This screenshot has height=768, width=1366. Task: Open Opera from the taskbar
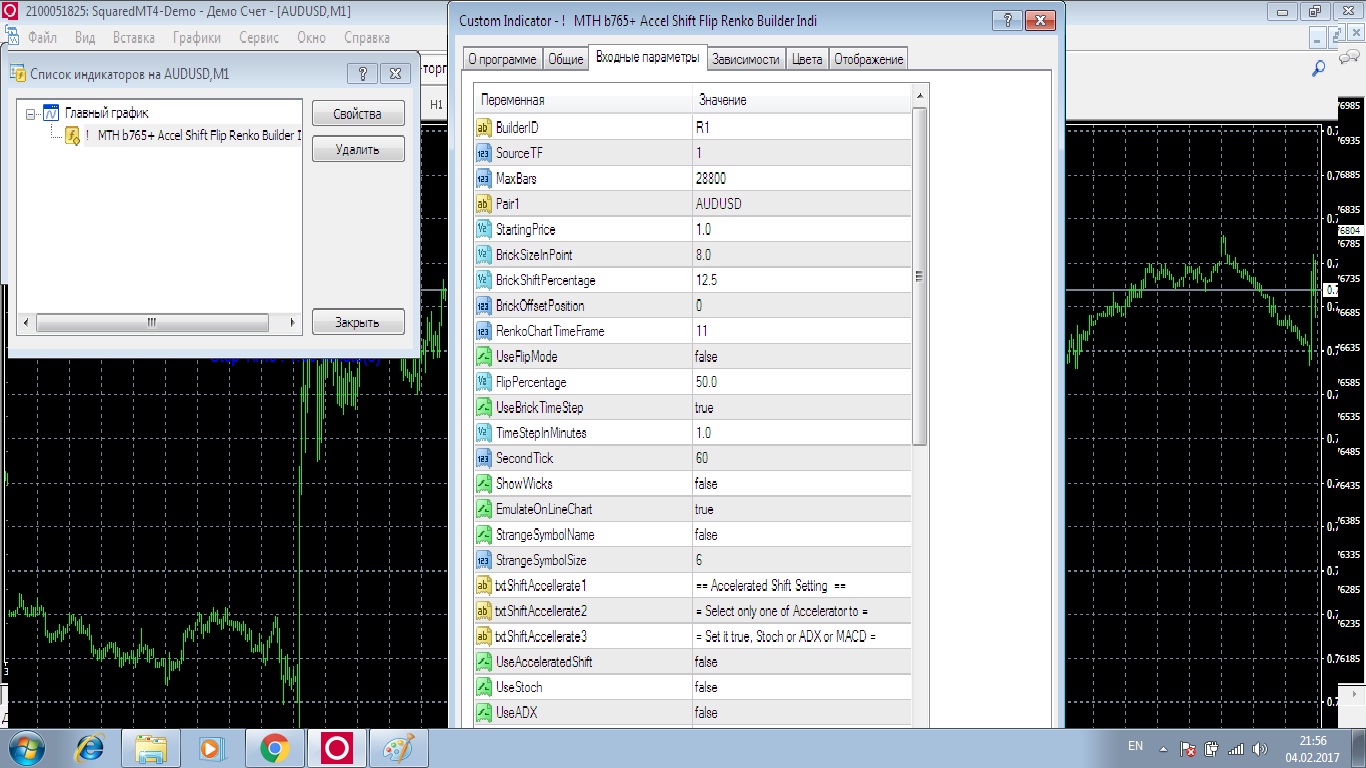(x=336, y=747)
